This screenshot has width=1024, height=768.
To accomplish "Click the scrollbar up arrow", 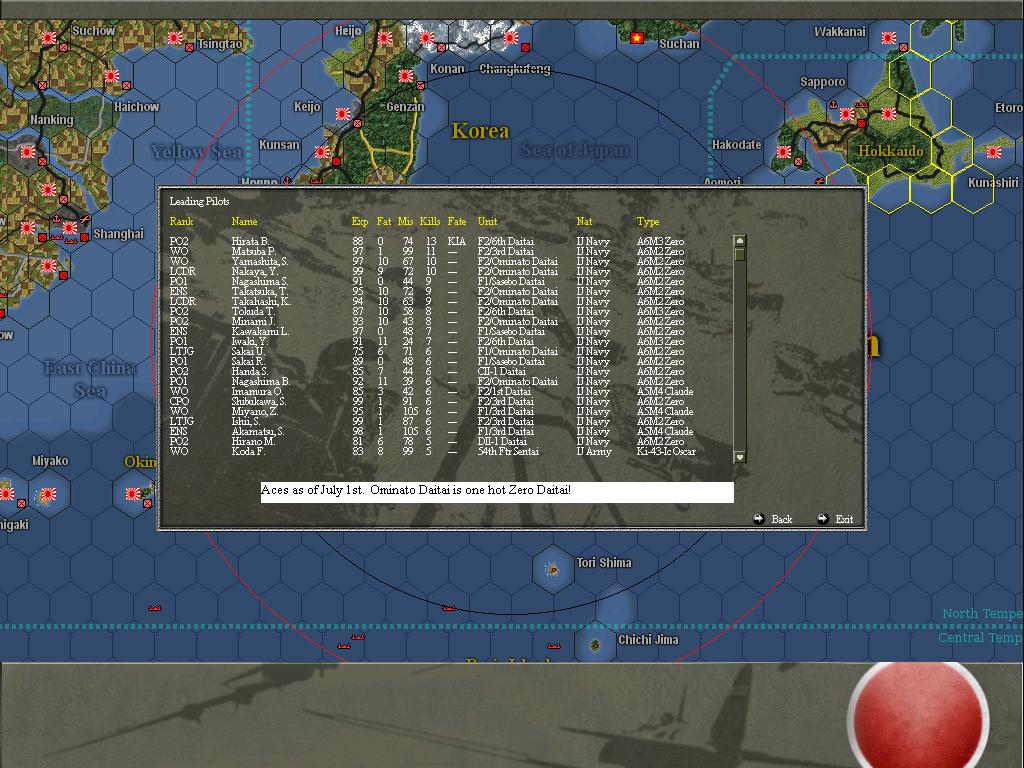I will [x=739, y=238].
